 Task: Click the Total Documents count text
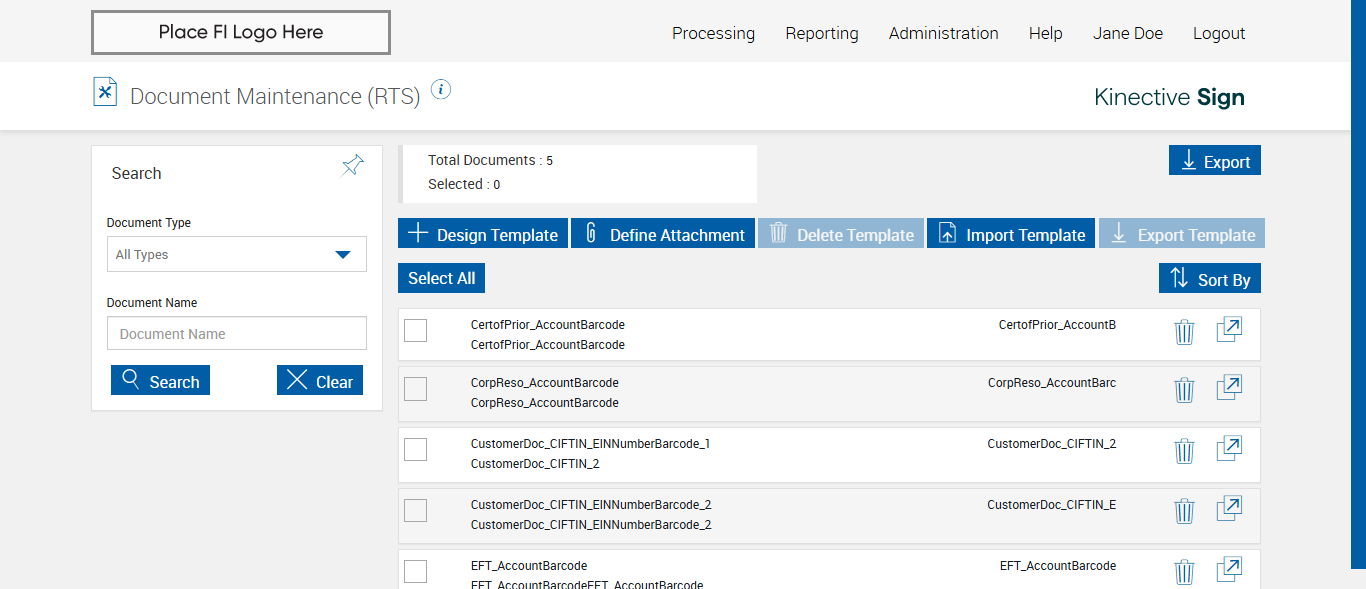pos(490,160)
